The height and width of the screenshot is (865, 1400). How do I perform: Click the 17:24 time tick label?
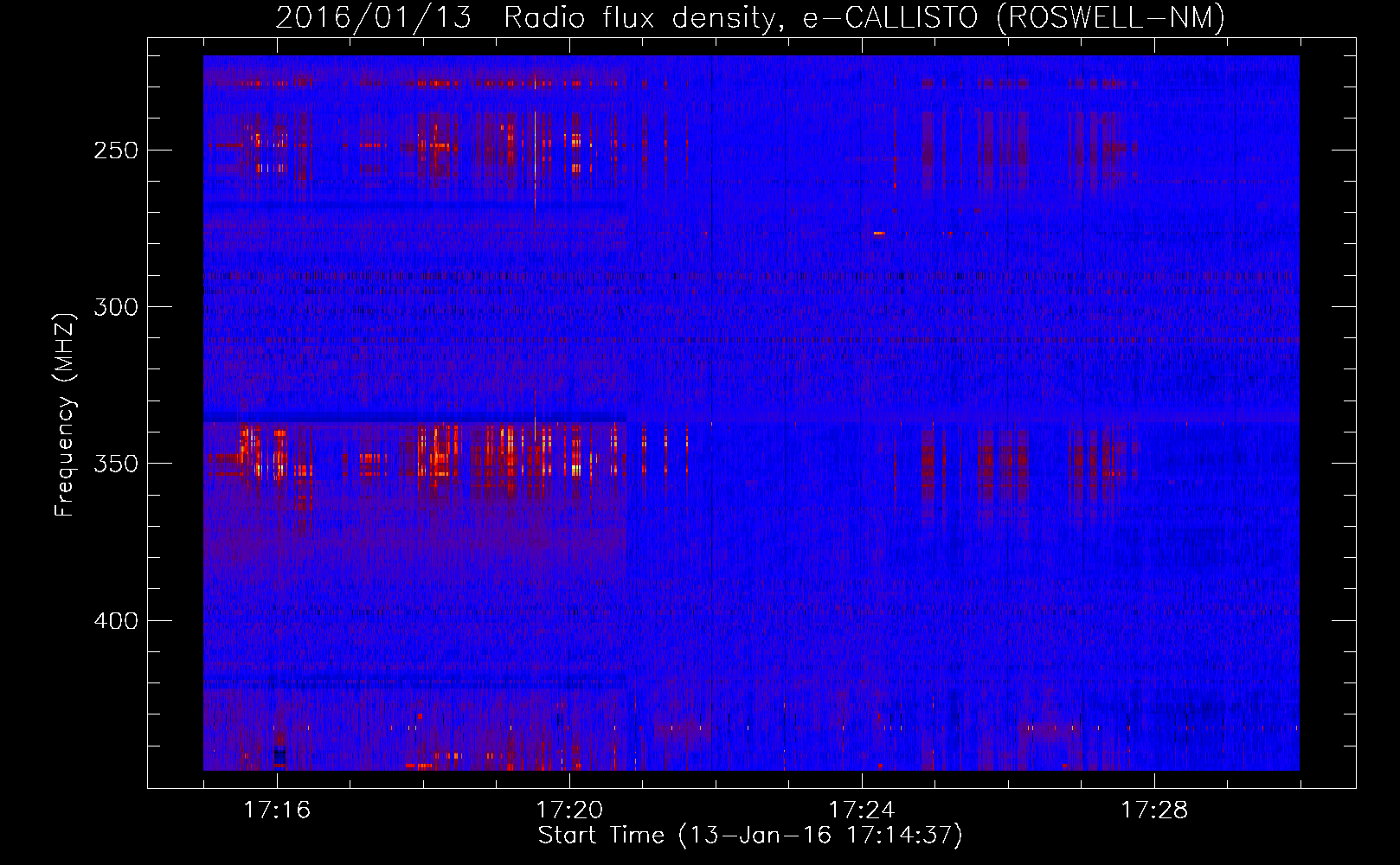point(862,811)
